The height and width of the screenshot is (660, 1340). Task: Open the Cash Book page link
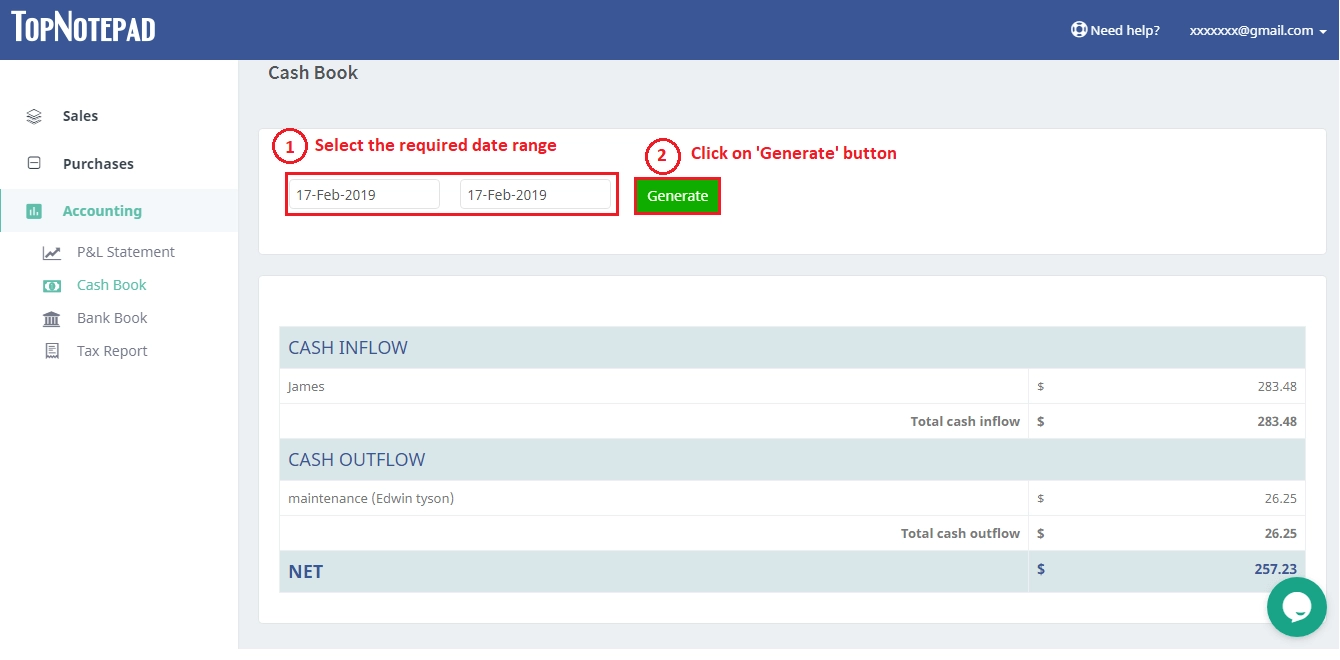(x=111, y=285)
